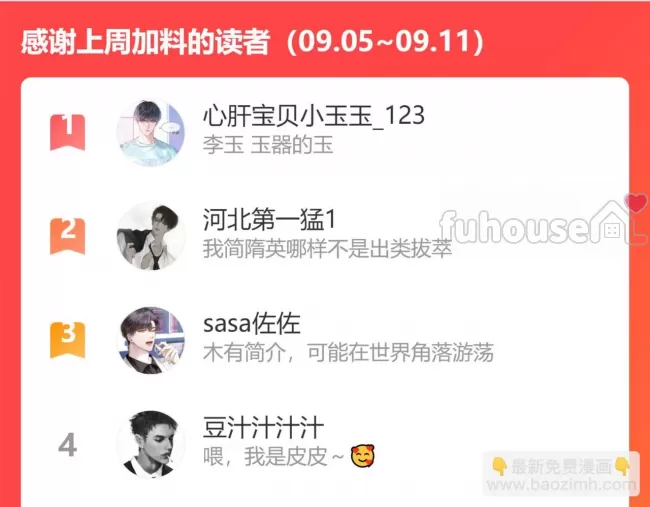Open avatar of 豆汁汁汁汁
Image resolution: width=650 pixels, height=507 pixels.
151,444
